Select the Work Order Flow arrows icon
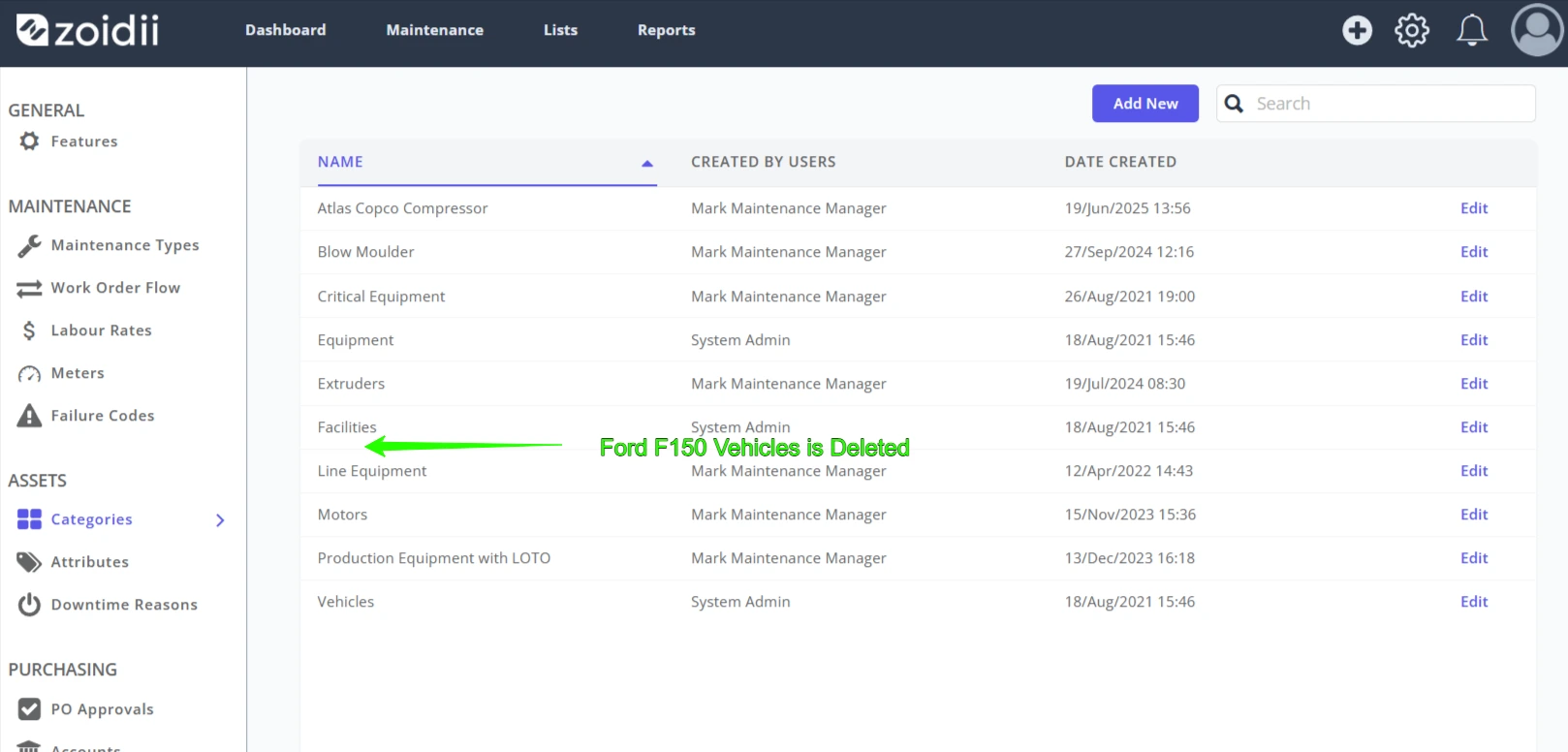1568x752 pixels. click(29, 289)
